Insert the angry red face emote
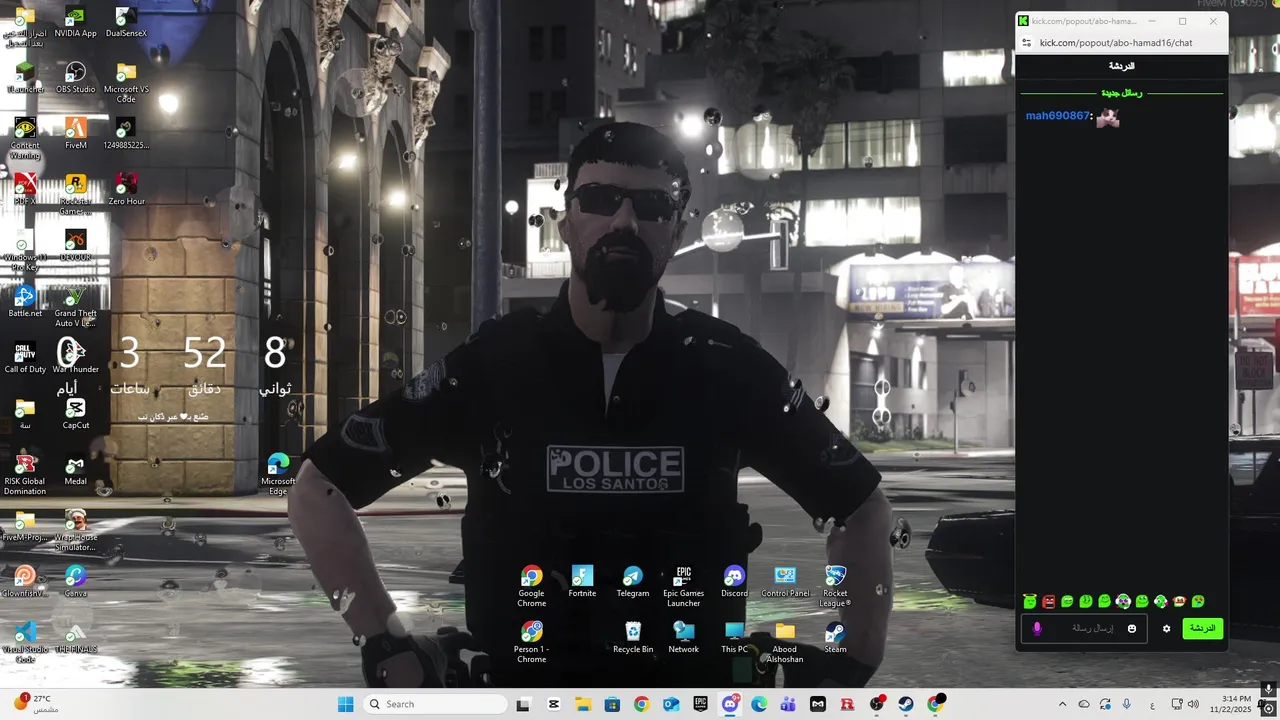Screen dimensions: 1280x720 pos(1048,602)
